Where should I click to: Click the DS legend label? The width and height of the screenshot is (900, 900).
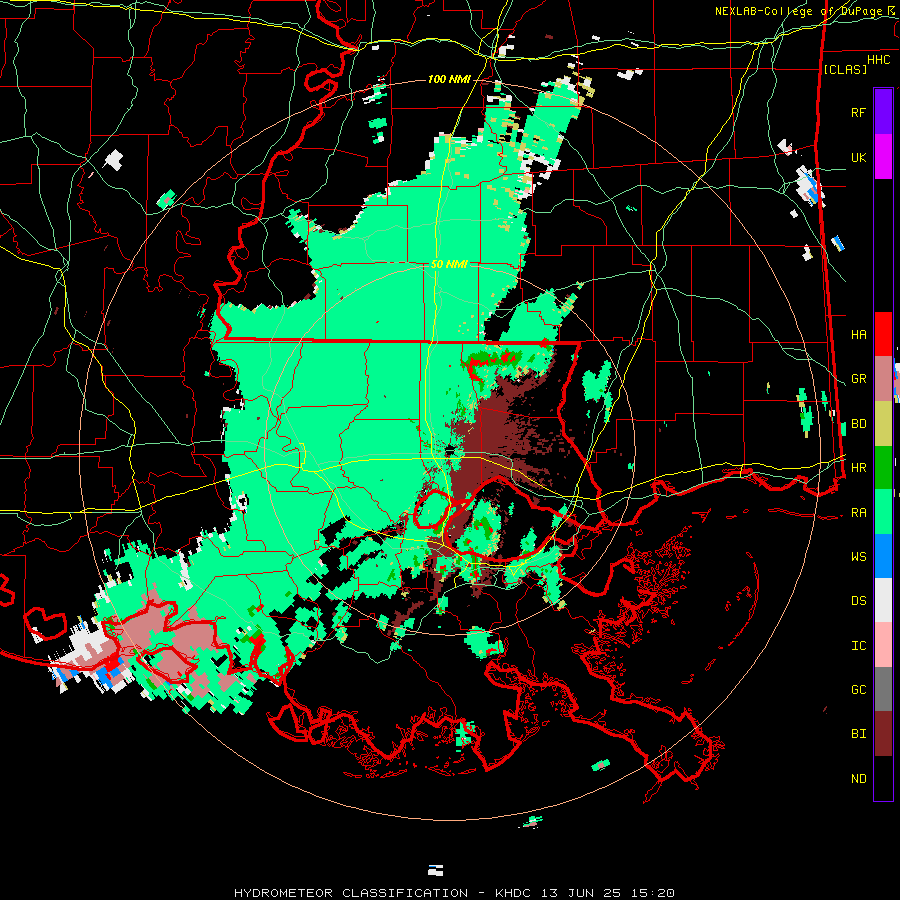pos(858,601)
